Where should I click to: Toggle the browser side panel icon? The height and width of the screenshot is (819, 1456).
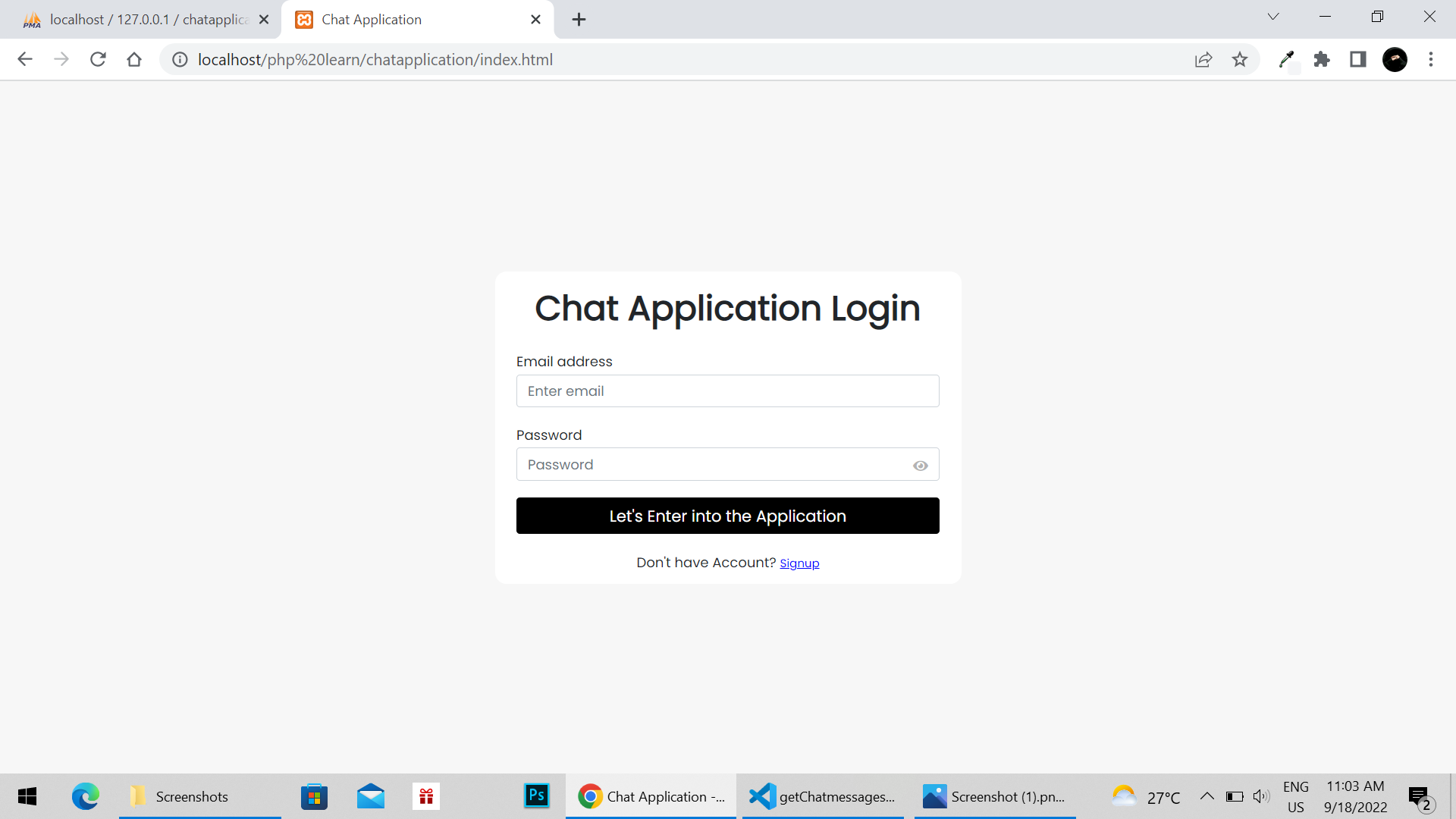[x=1358, y=59]
